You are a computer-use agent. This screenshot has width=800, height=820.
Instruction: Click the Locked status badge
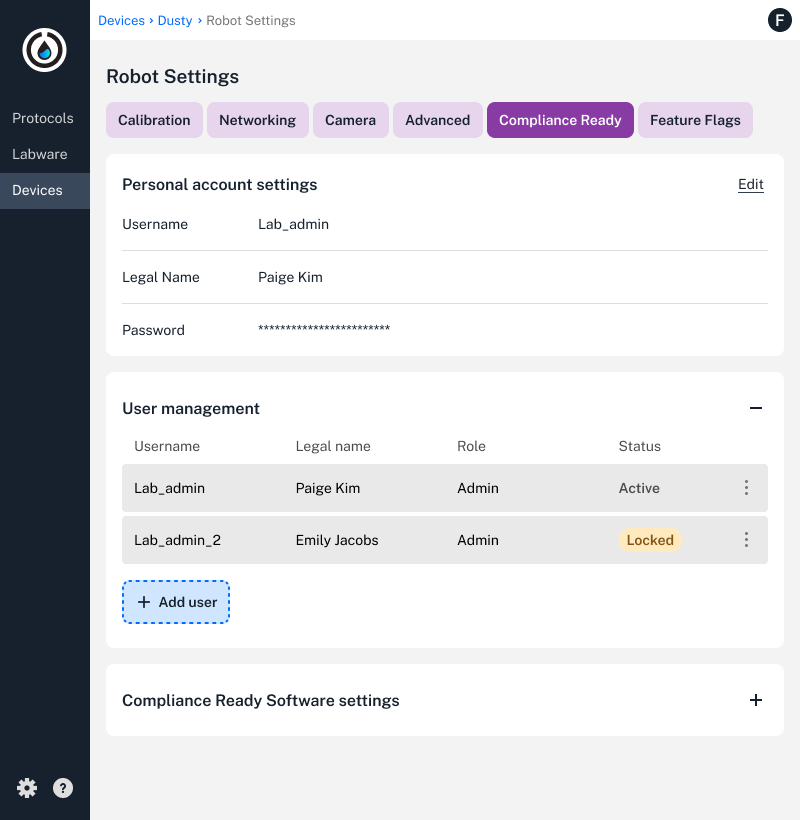click(650, 540)
